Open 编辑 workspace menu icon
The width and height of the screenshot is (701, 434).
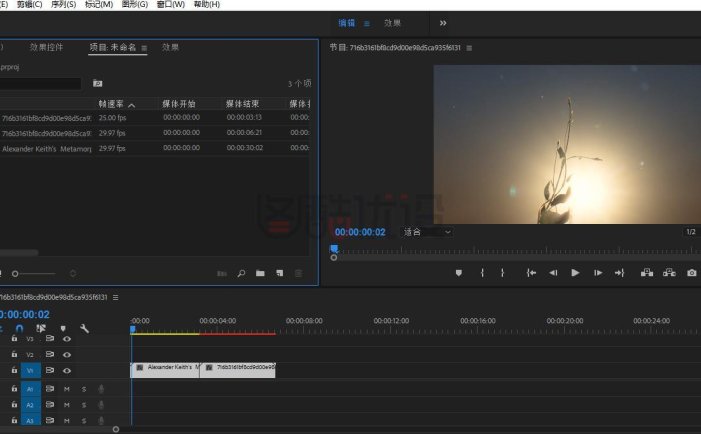[x=367, y=24]
